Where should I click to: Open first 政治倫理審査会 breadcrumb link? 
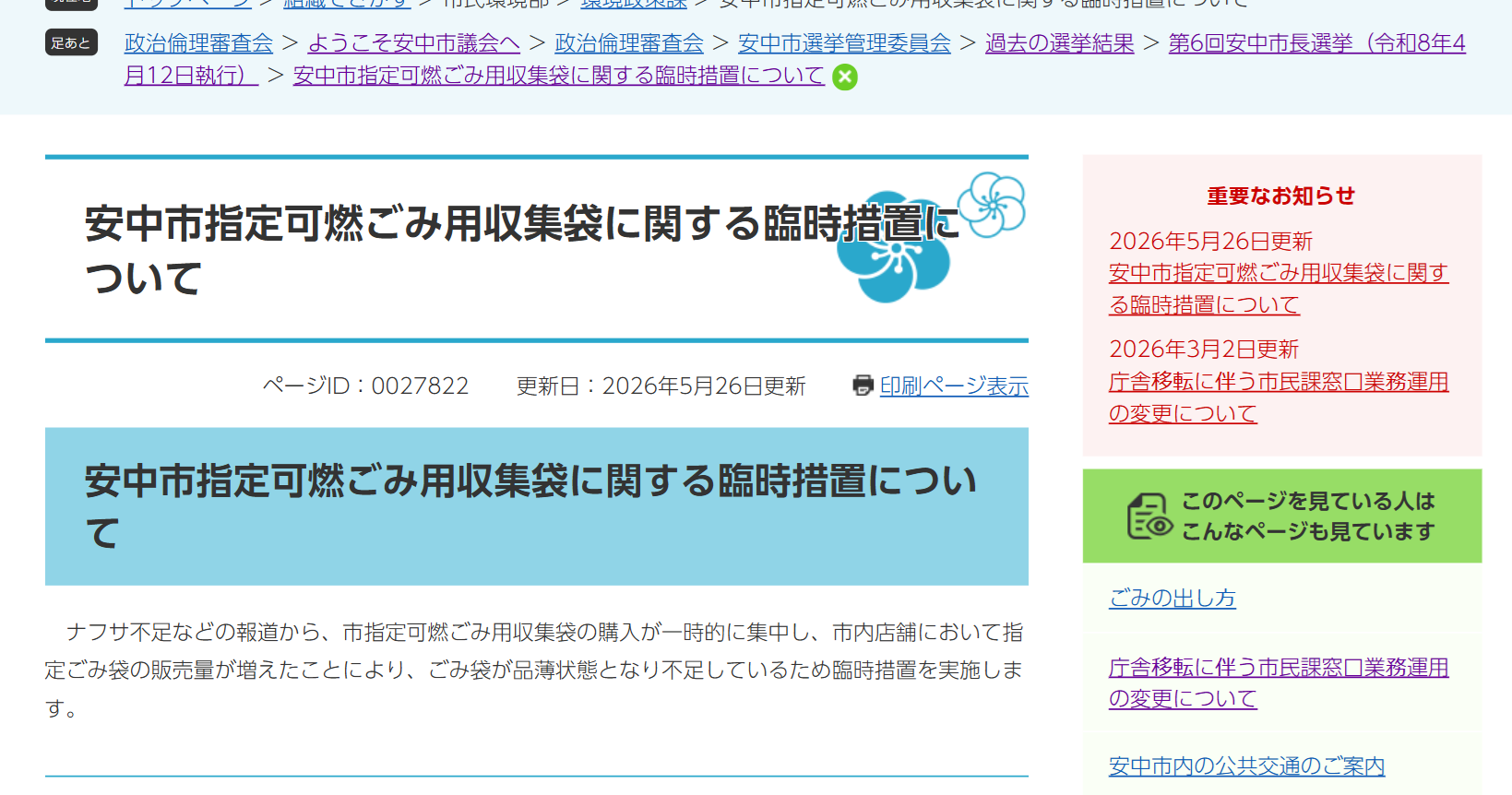coord(198,43)
